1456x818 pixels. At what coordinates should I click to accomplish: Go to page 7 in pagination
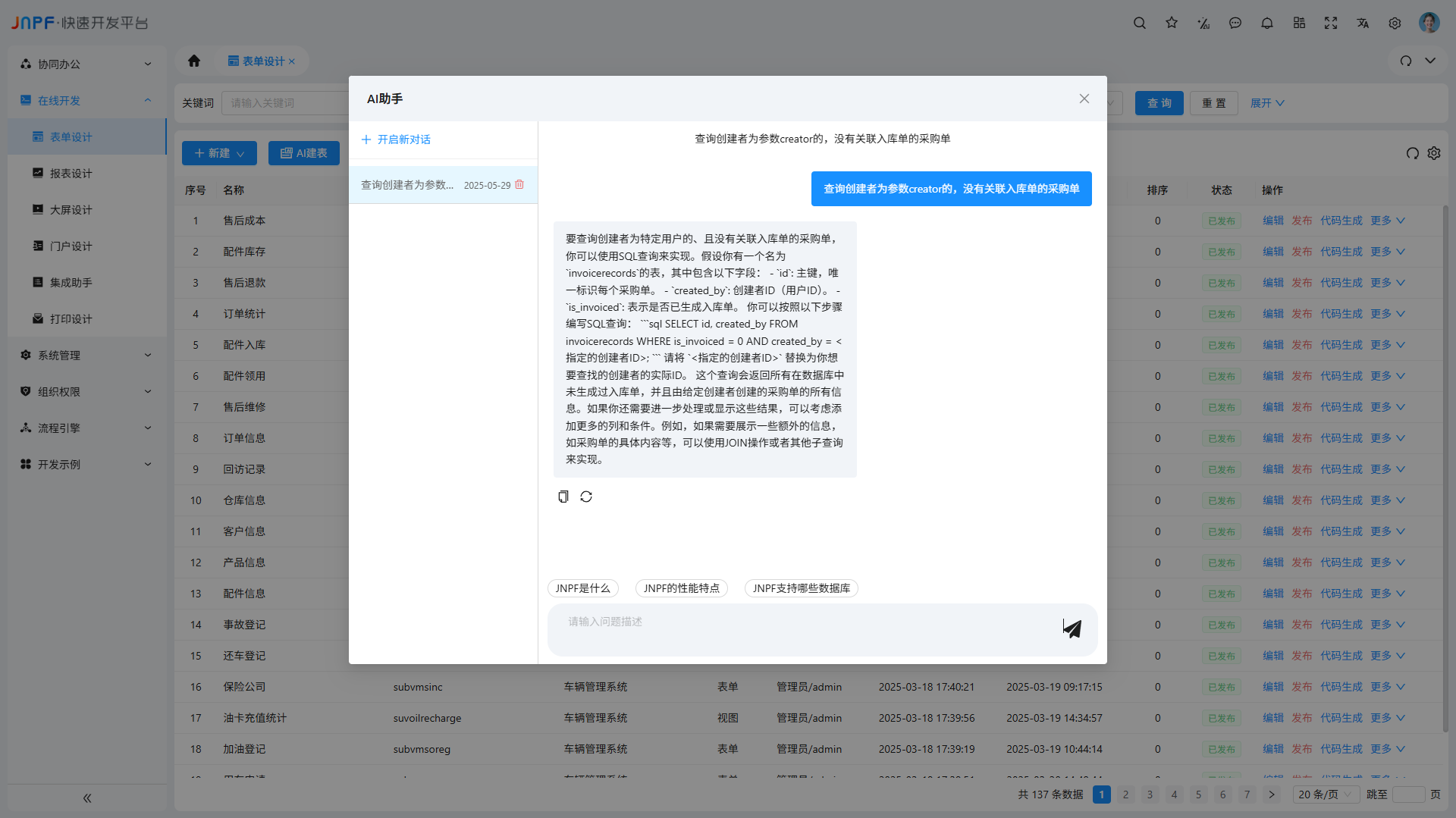tap(1247, 794)
